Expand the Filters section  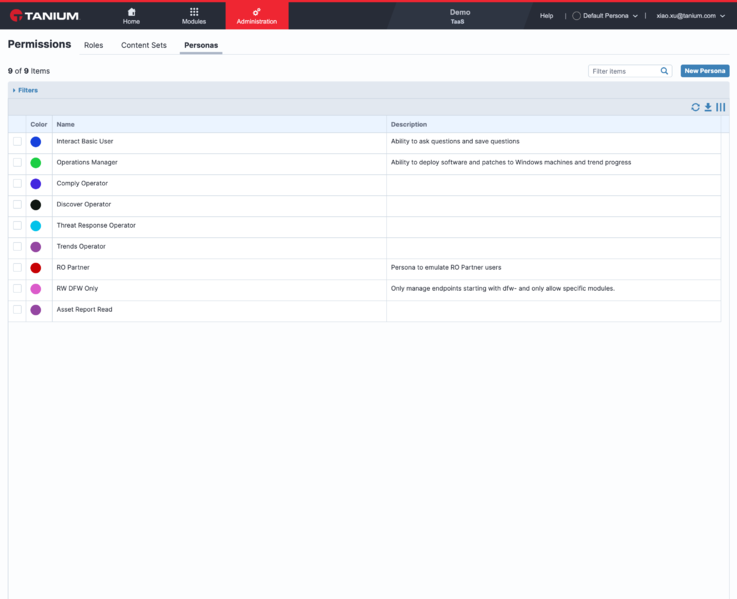point(25,90)
